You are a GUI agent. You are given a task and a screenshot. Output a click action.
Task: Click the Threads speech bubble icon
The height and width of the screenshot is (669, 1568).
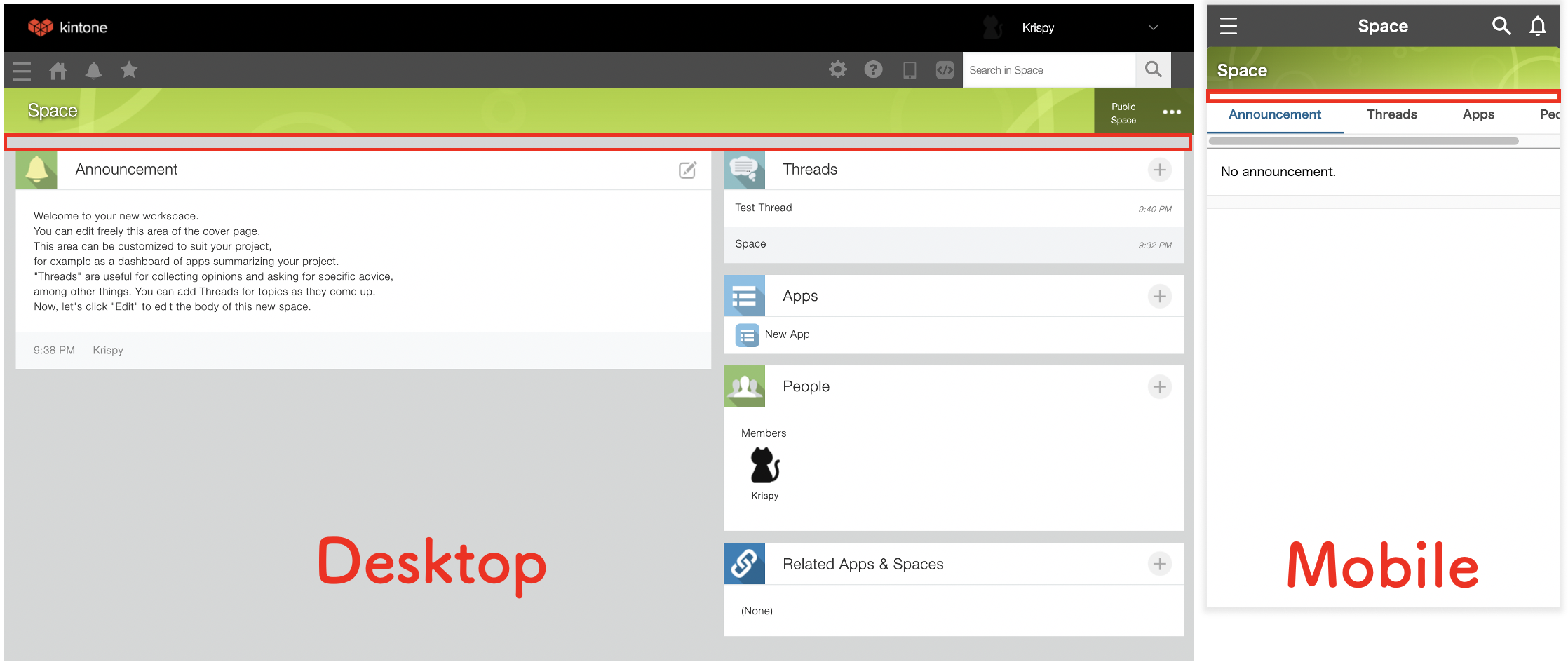(744, 169)
